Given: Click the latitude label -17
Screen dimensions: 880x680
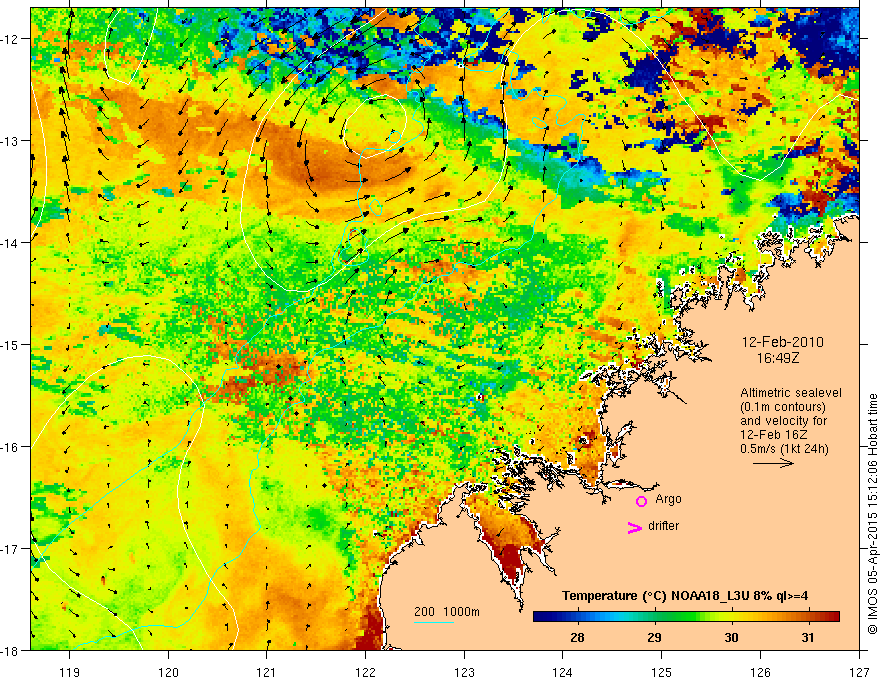Looking at the screenshot, I should click(11, 548).
